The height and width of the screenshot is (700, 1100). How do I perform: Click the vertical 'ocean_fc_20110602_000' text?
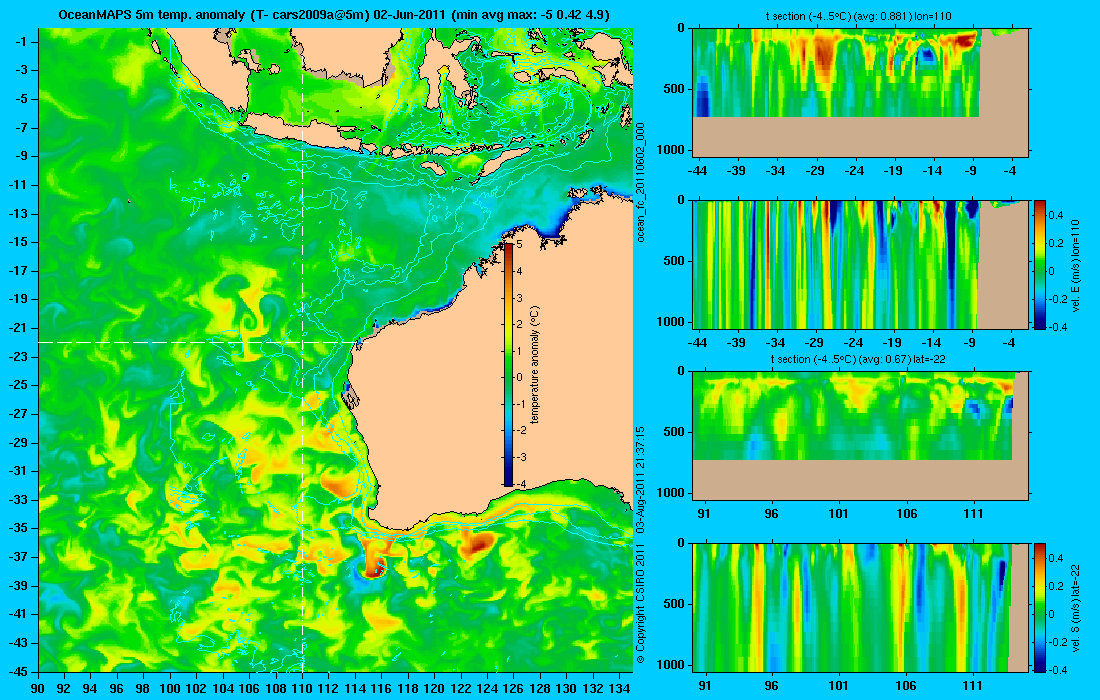640,182
